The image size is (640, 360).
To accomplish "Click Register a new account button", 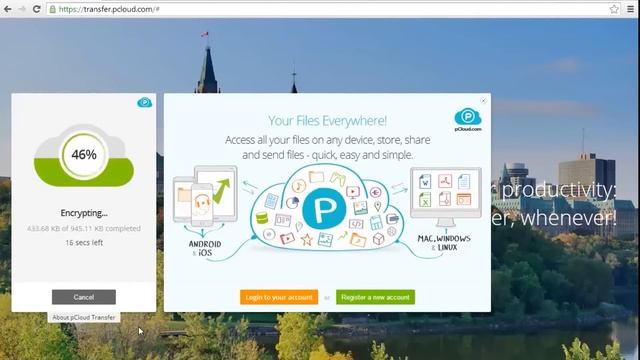I will tap(375, 297).
